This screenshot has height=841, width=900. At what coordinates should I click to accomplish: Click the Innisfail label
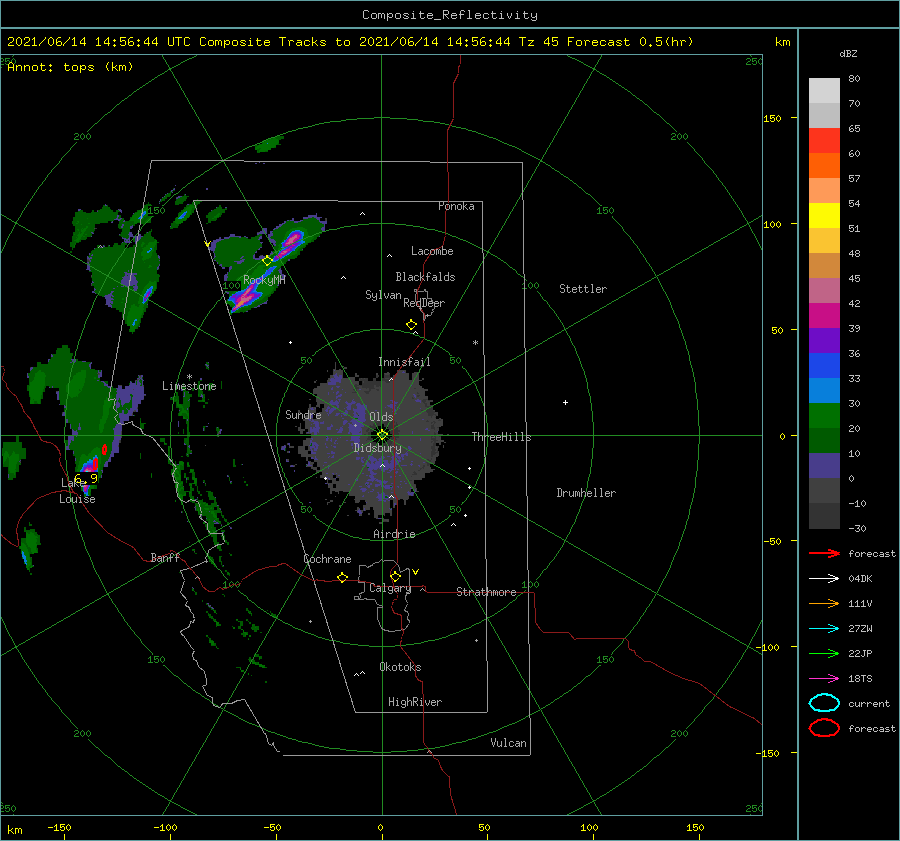(x=404, y=362)
